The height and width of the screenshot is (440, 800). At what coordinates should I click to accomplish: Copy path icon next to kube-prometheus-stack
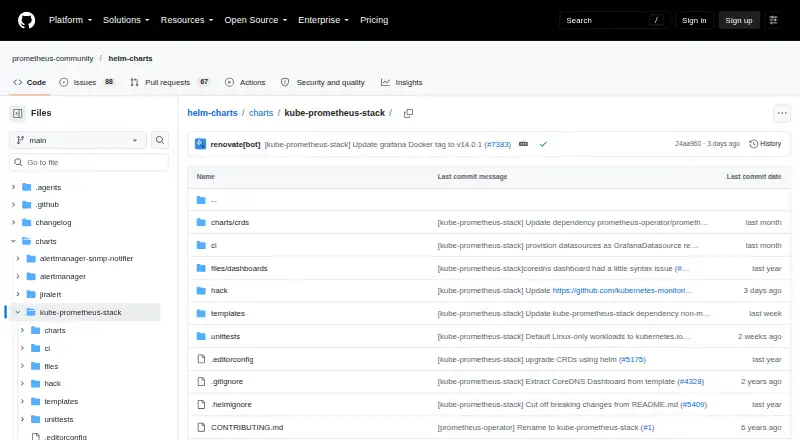(x=408, y=113)
